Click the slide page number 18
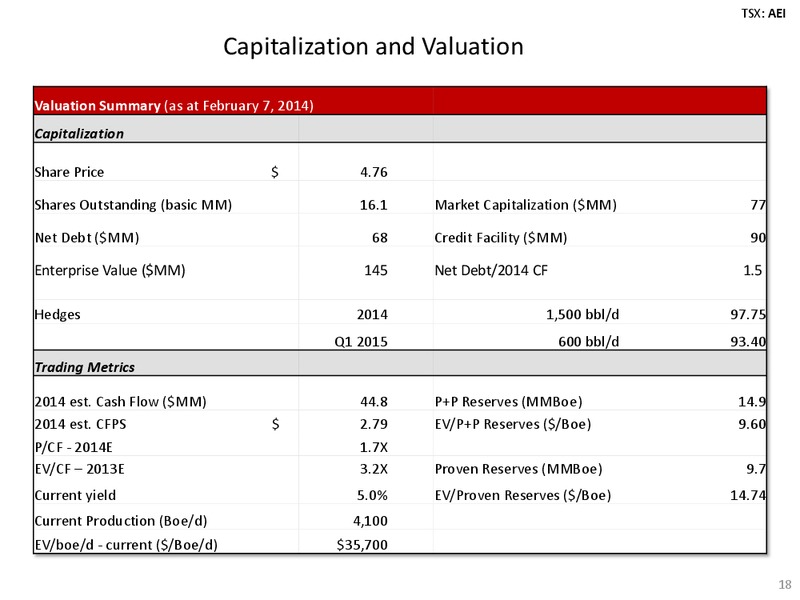The width and height of the screenshot is (800, 600). pyautogui.click(x=785, y=585)
